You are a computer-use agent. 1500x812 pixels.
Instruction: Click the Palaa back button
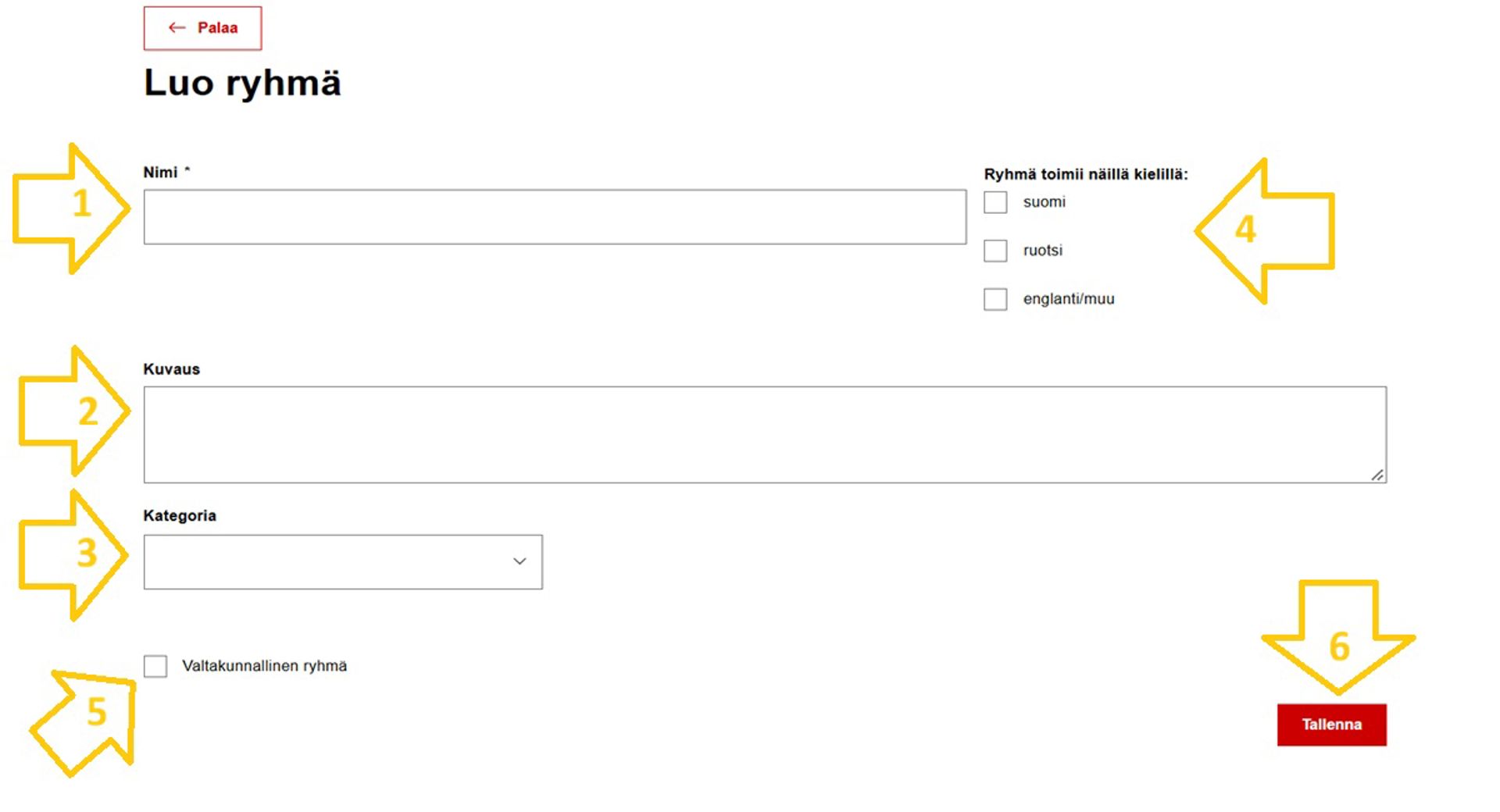(202, 28)
